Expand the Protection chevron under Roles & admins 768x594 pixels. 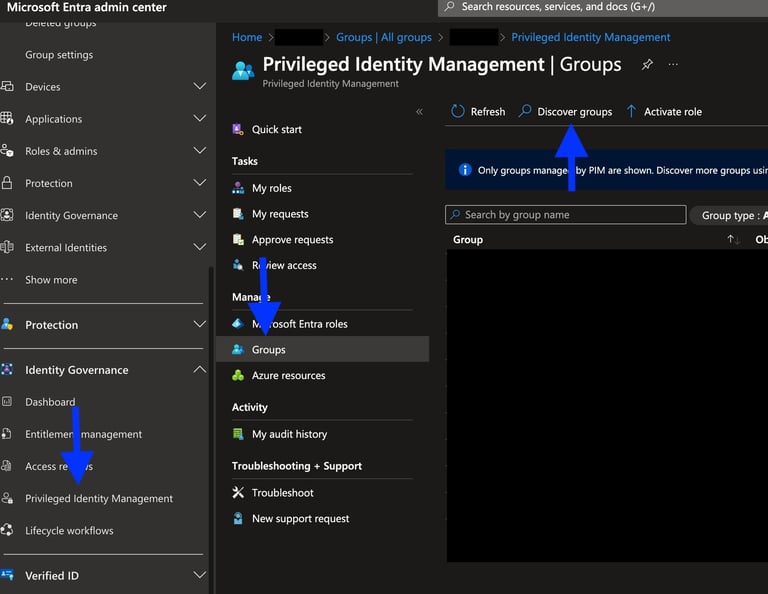pos(199,183)
